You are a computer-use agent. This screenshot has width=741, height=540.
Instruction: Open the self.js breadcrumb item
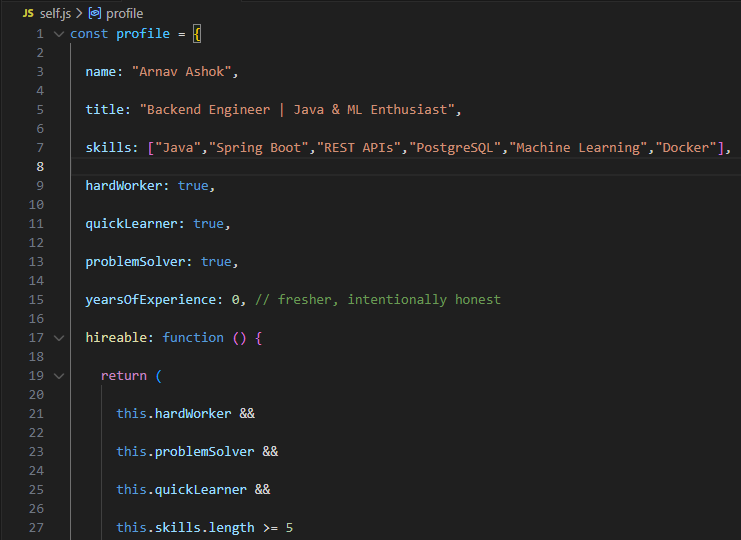click(x=56, y=14)
